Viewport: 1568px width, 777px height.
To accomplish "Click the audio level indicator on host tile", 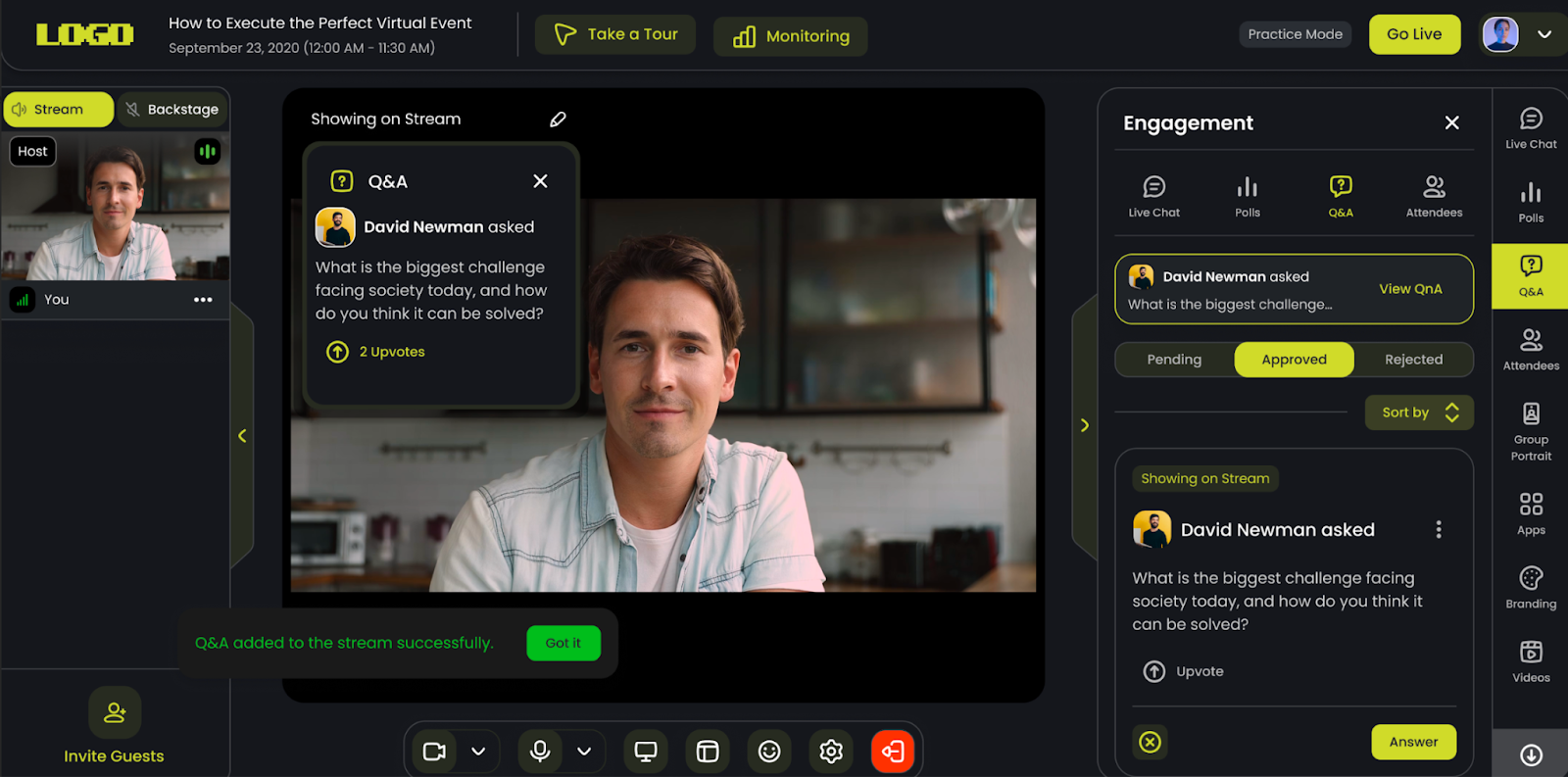I will pos(207,152).
